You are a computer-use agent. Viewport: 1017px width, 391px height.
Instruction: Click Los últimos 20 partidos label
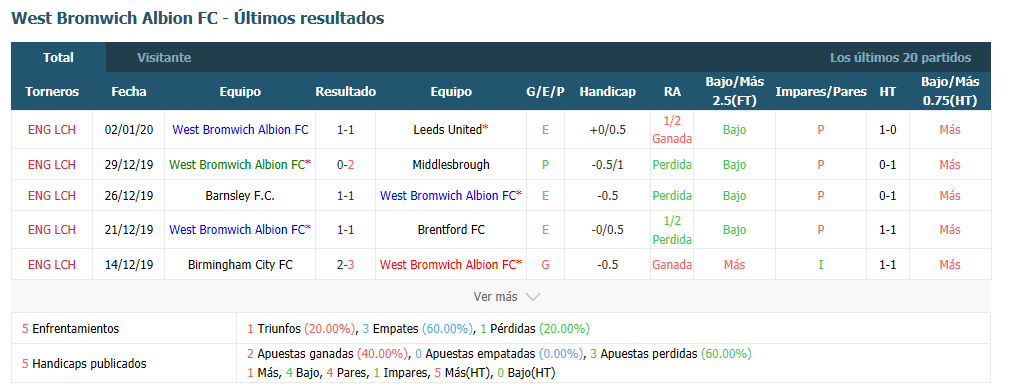point(901,58)
